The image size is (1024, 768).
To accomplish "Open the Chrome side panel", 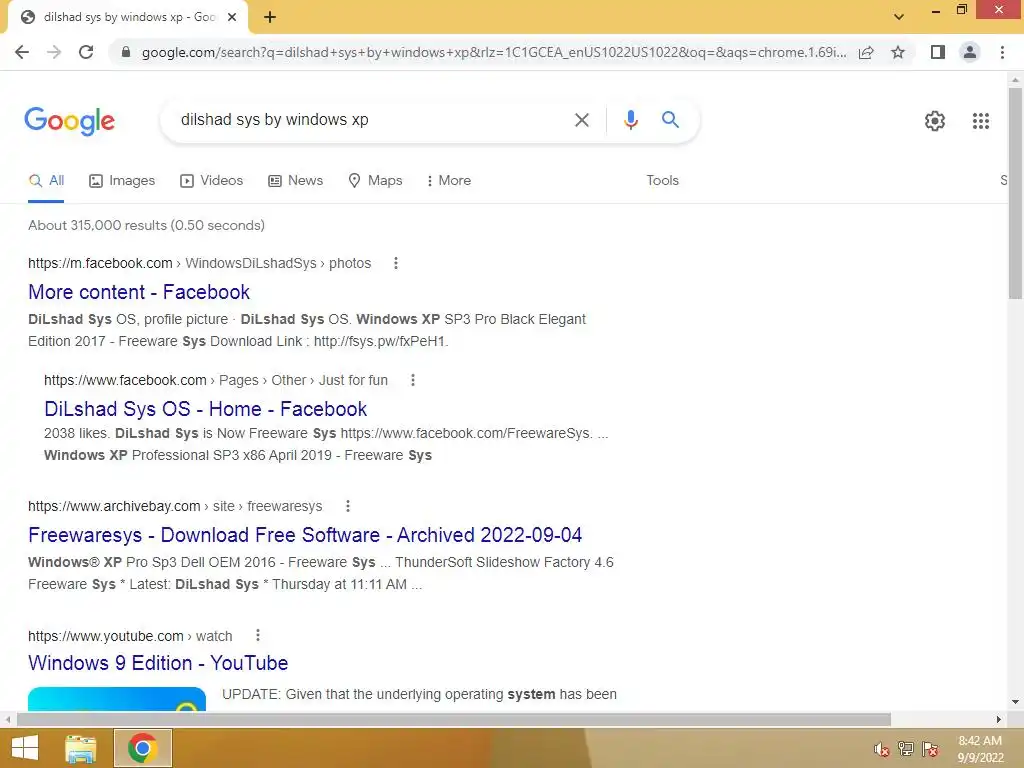I will 938,52.
